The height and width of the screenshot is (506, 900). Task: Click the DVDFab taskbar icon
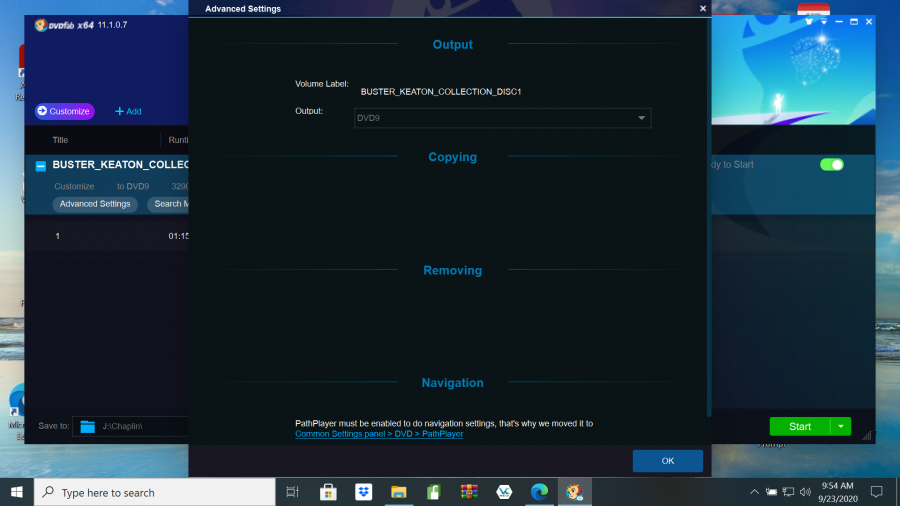pos(575,492)
